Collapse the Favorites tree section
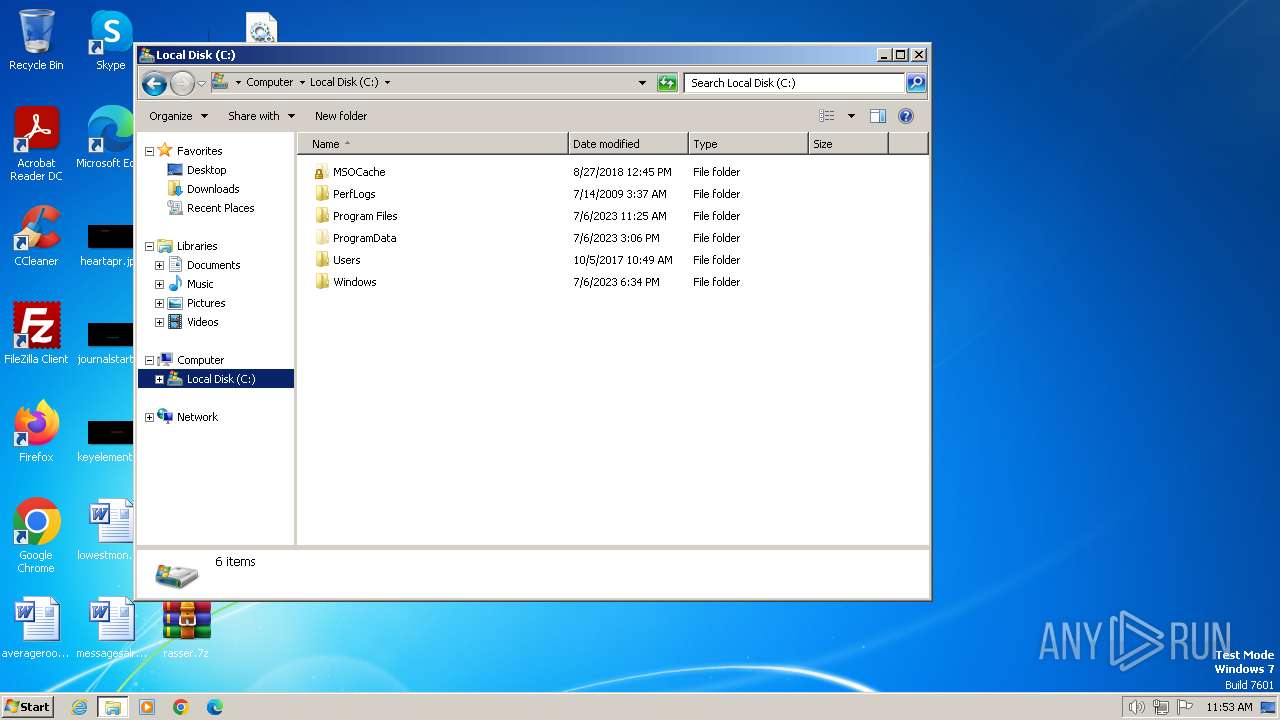Image resolution: width=1280 pixels, height=720 pixels. click(x=149, y=151)
